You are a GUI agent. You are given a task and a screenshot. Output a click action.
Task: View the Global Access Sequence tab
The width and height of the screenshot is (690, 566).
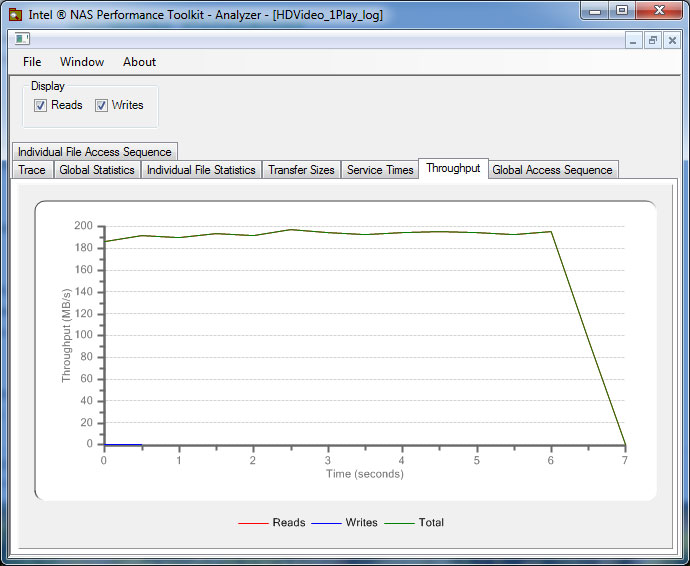coord(552,170)
